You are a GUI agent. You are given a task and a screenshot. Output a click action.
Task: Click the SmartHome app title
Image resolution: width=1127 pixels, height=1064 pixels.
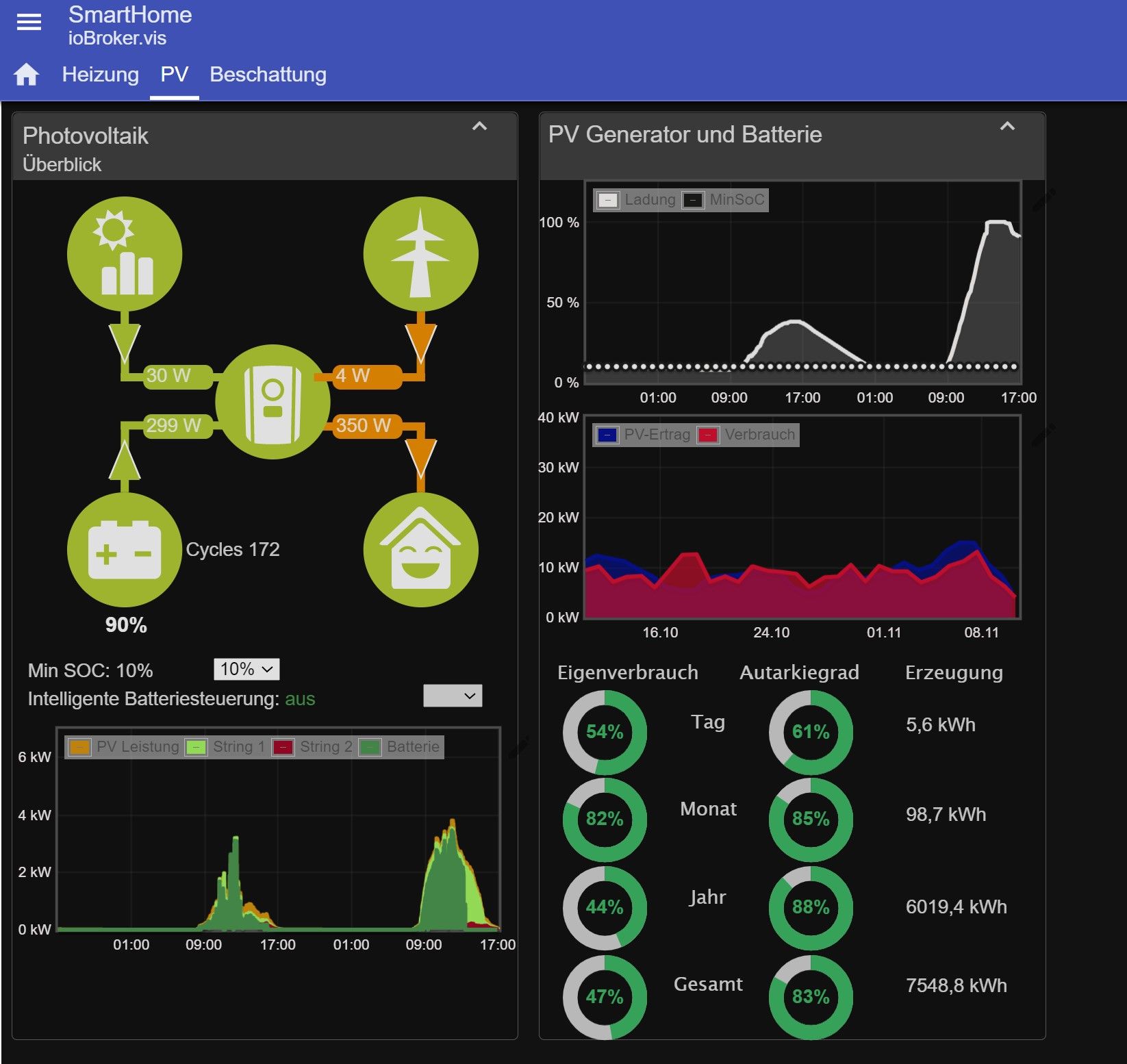tap(130, 15)
